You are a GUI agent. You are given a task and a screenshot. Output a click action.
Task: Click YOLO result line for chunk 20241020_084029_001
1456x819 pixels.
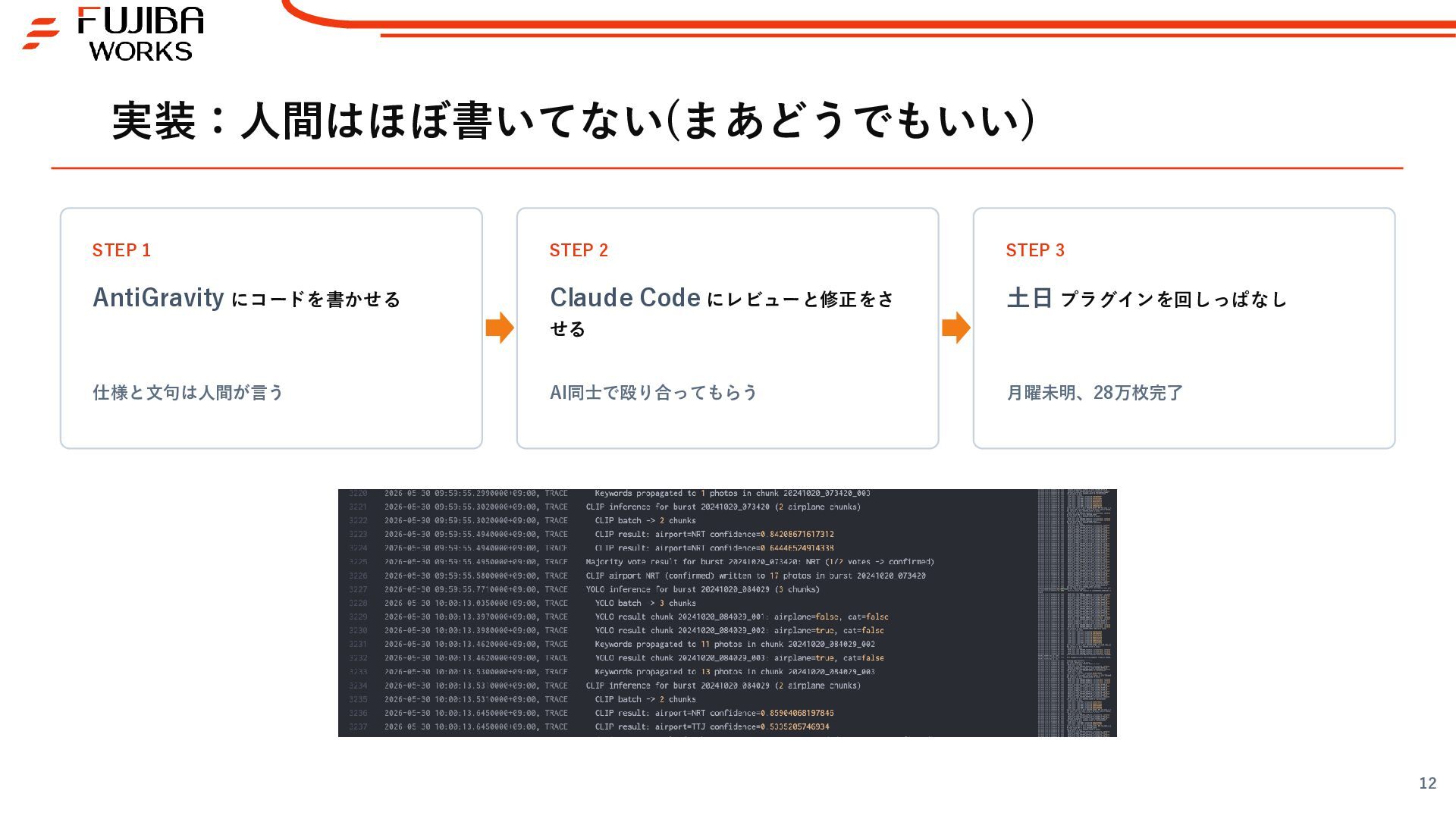(742, 617)
